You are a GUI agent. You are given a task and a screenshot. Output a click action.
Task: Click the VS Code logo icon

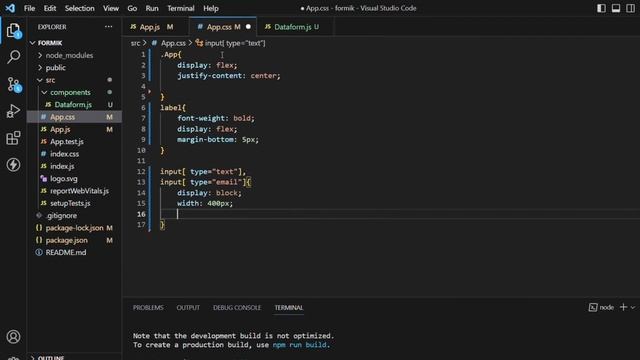point(10,8)
